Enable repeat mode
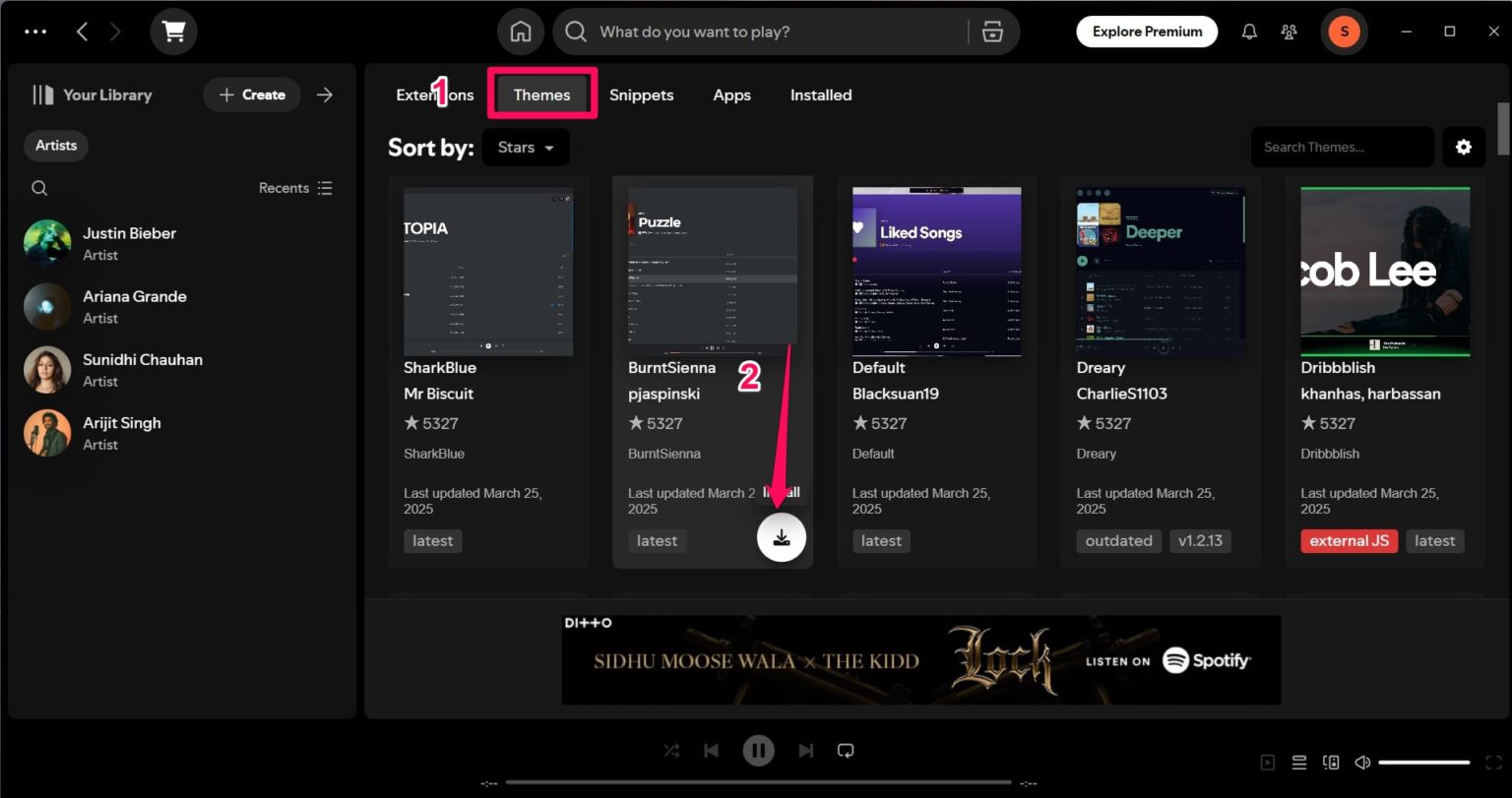 (846, 750)
